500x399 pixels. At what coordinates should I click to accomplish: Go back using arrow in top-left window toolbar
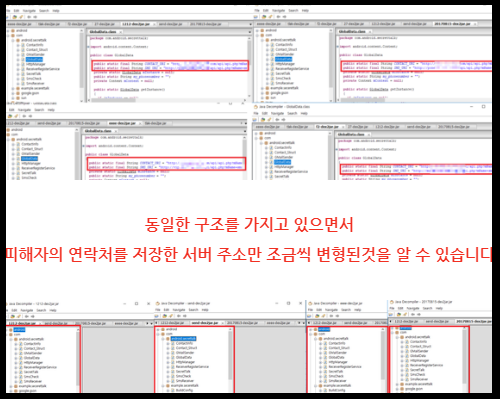29,17
